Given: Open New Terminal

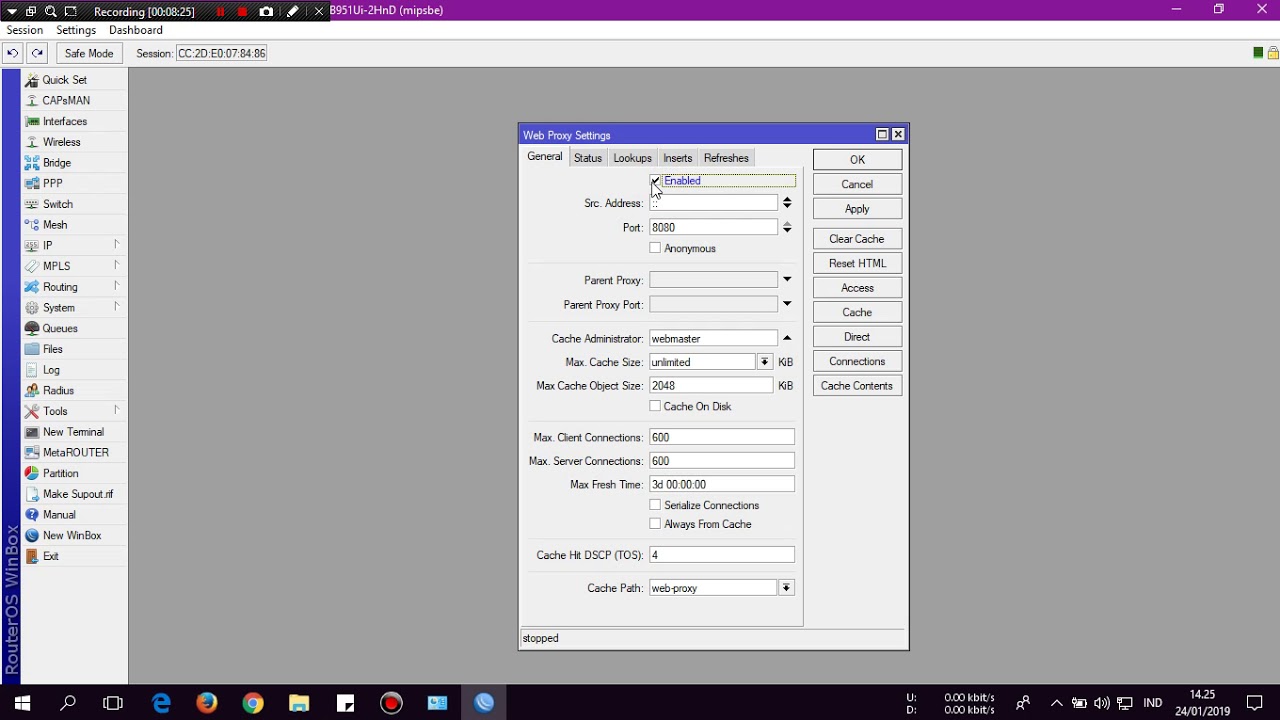Looking at the screenshot, I should (73, 432).
